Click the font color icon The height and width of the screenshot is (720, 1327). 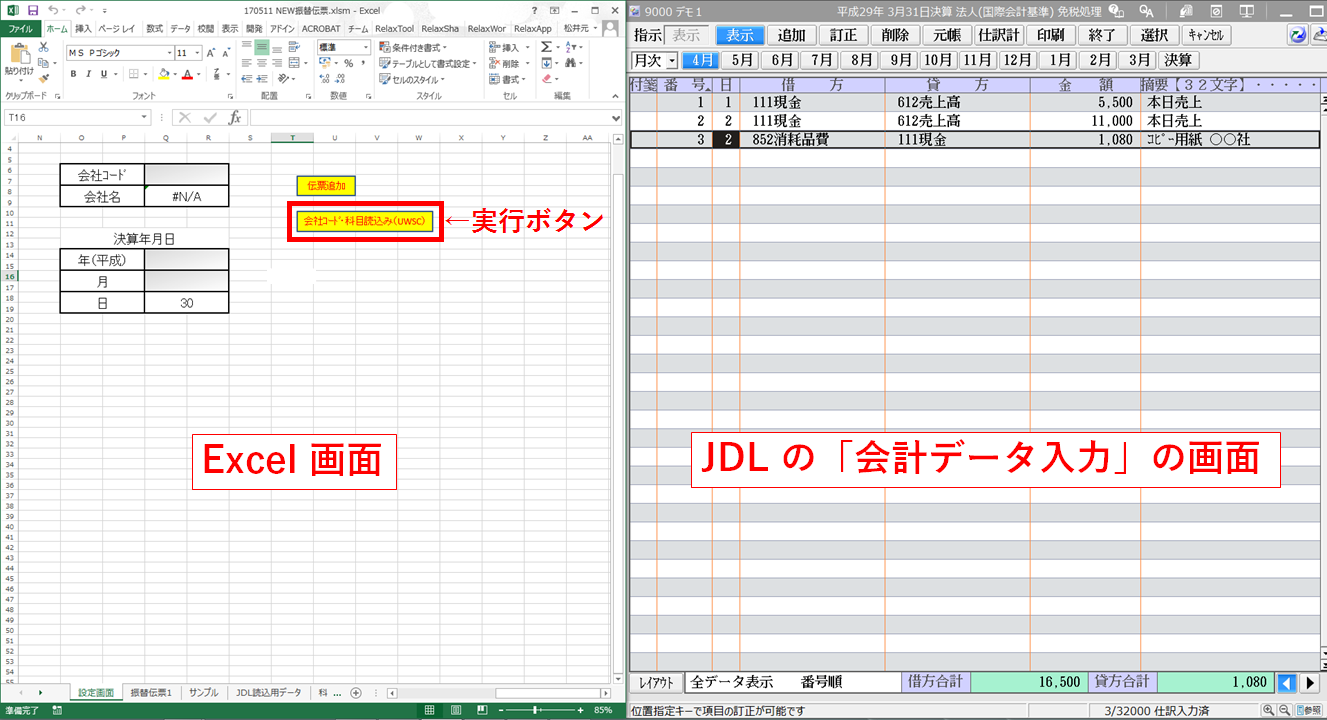(x=186, y=74)
